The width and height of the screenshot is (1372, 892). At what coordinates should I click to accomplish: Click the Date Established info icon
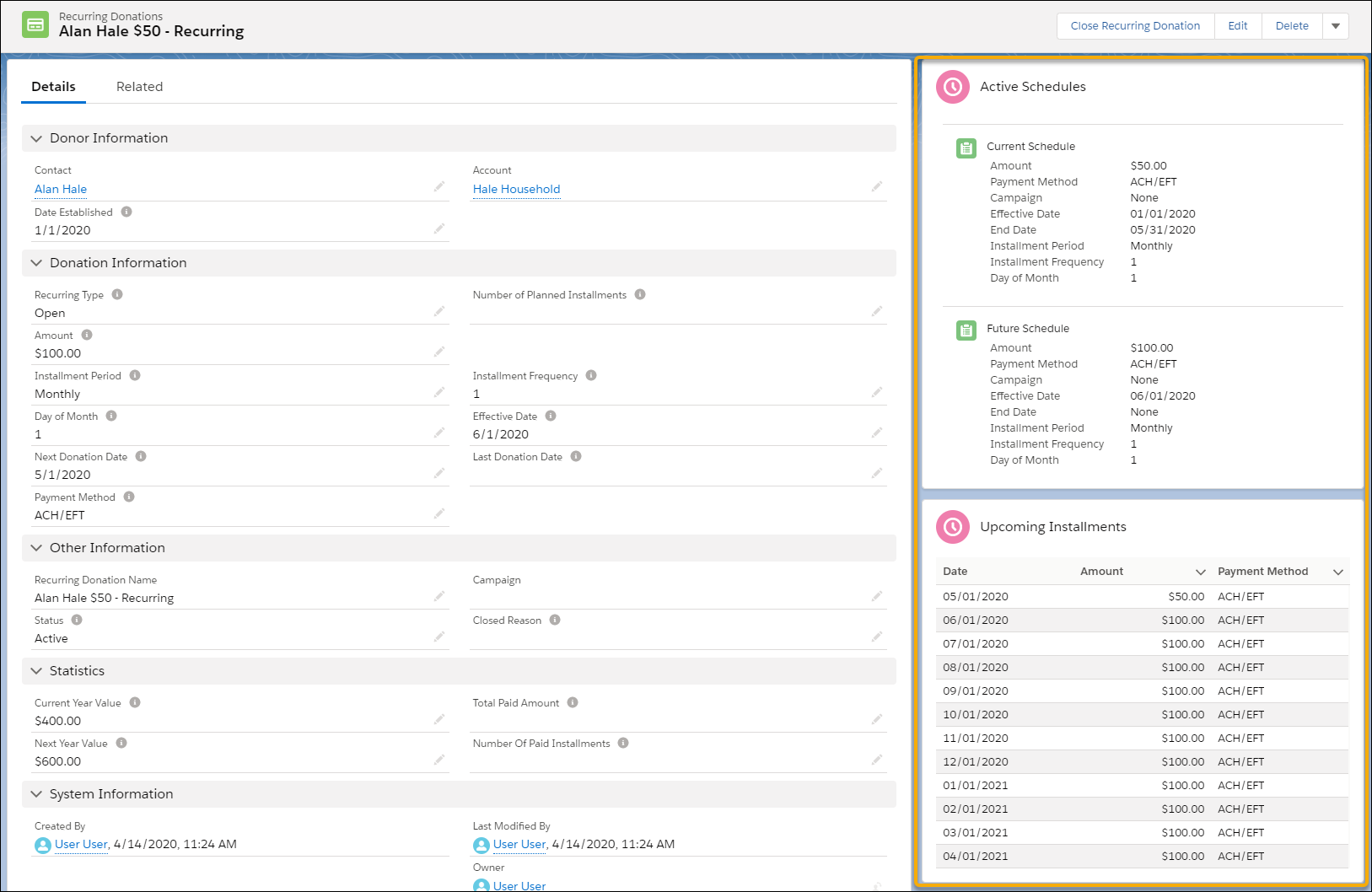tap(126, 212)
